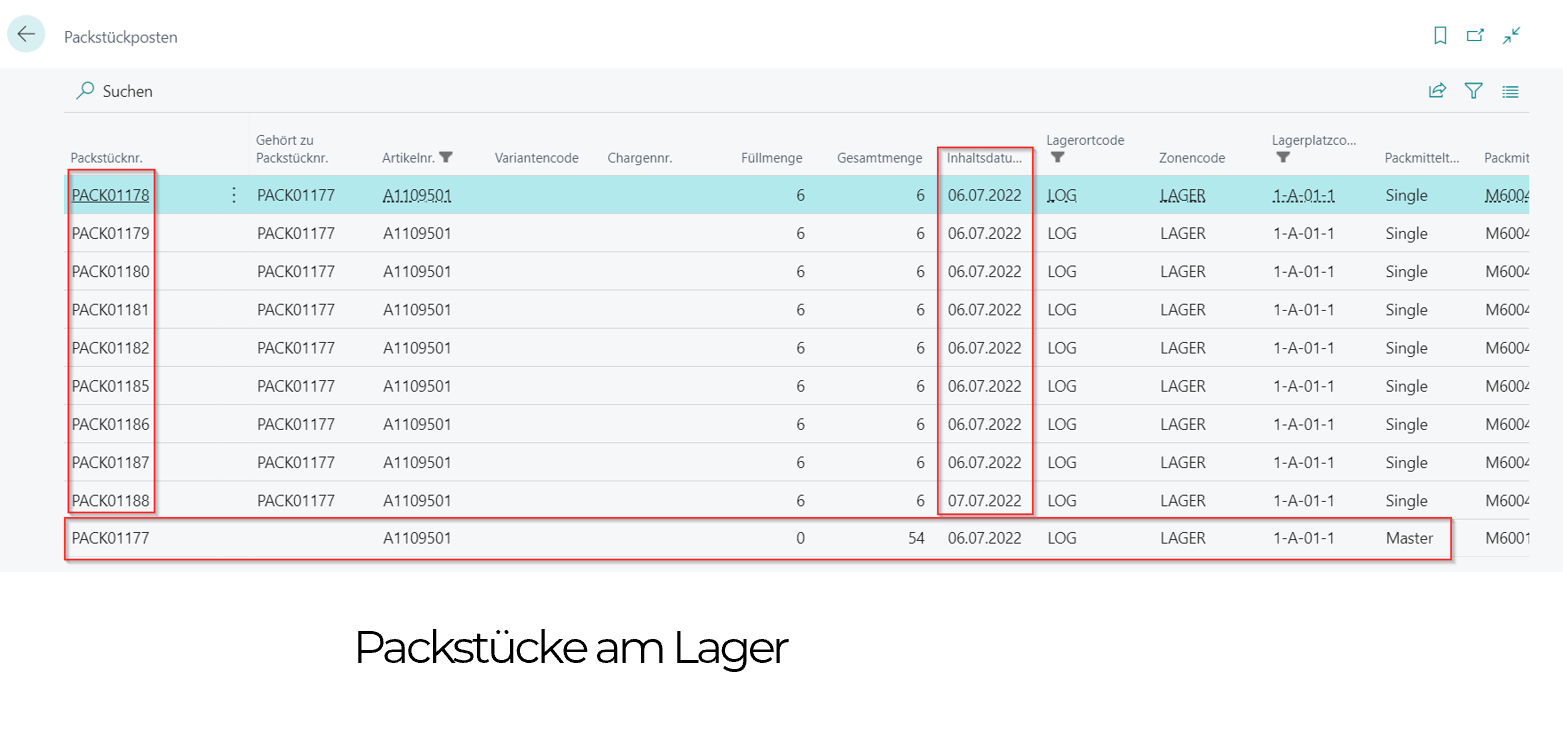Switch list view layout icon

pyautogui.click(x=1510, y=91)
